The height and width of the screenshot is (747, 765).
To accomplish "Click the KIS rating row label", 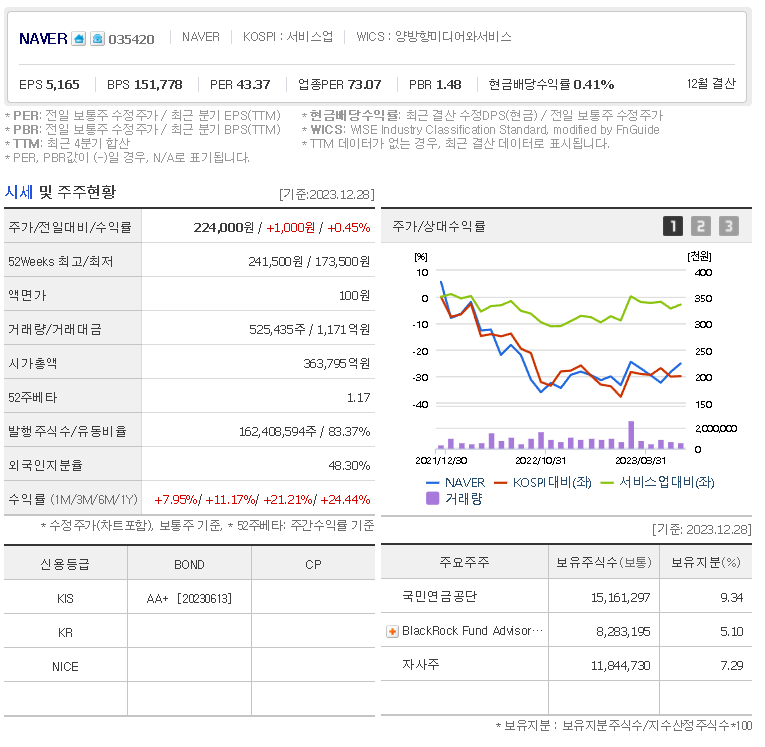I will coord(65,599).
